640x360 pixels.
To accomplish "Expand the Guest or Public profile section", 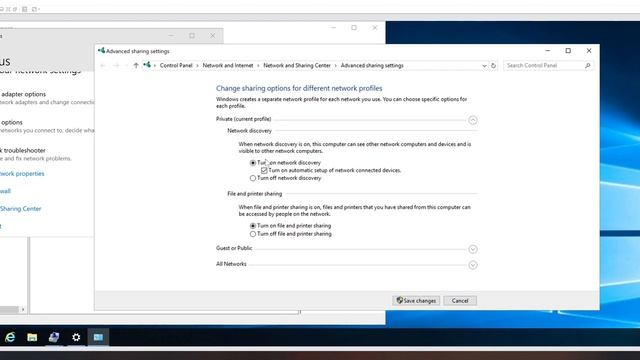I will point(473,249).
